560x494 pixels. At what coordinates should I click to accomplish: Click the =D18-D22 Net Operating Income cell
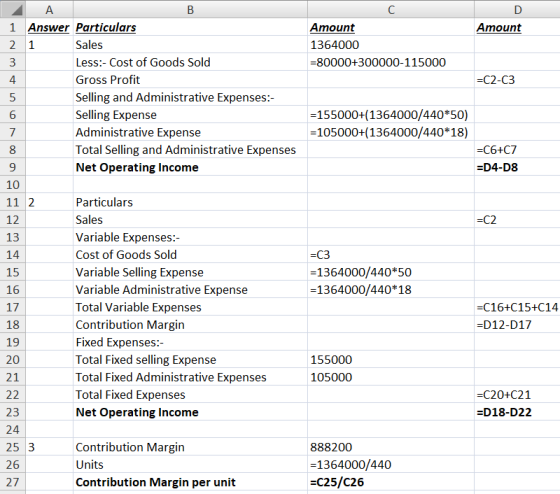coord(518,412)
